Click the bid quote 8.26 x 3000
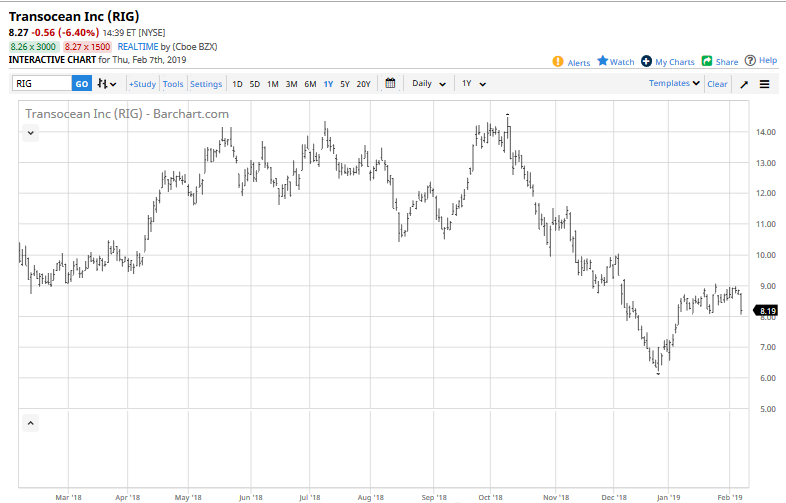 (34, 47)
